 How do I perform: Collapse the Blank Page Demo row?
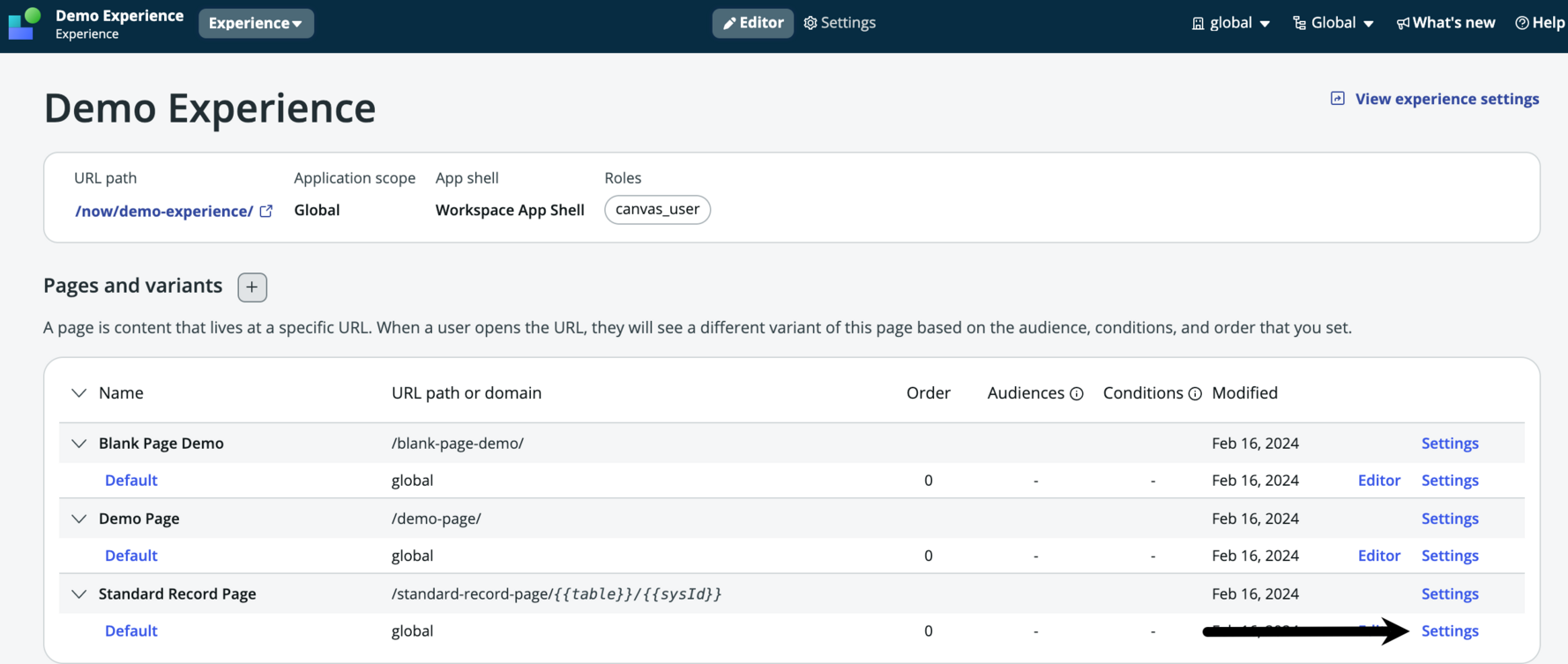tap(78, 444)
